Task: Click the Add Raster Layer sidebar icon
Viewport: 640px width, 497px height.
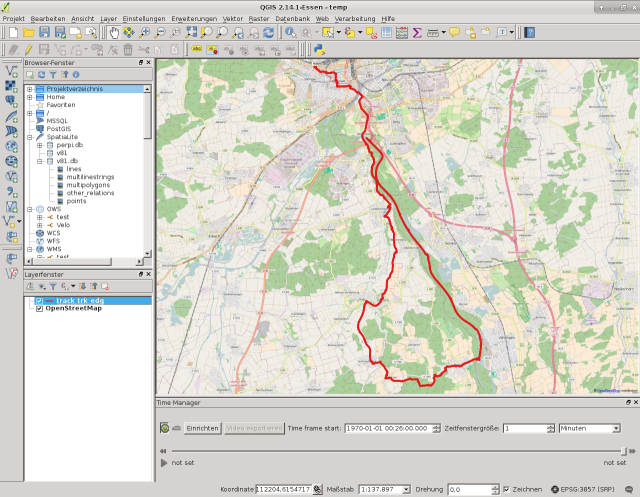Action: 11,86
